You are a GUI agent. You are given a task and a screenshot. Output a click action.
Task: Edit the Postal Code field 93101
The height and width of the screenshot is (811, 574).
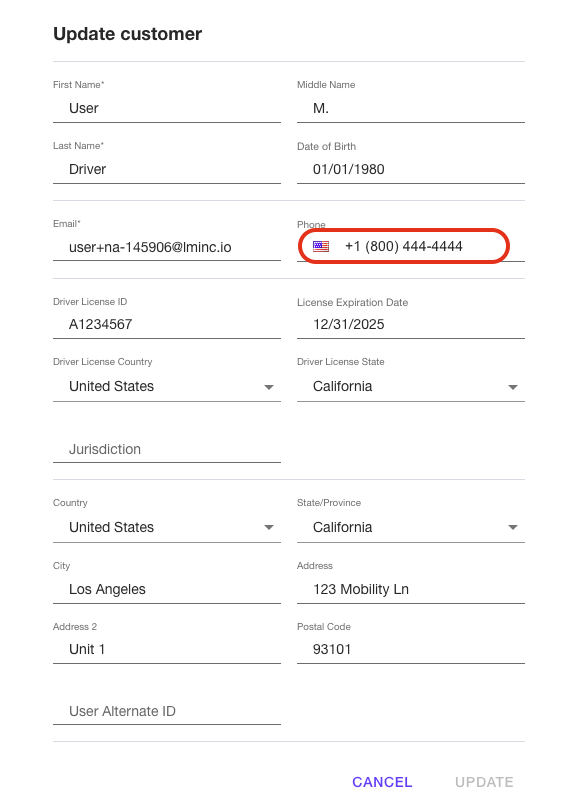click(411, 650)
